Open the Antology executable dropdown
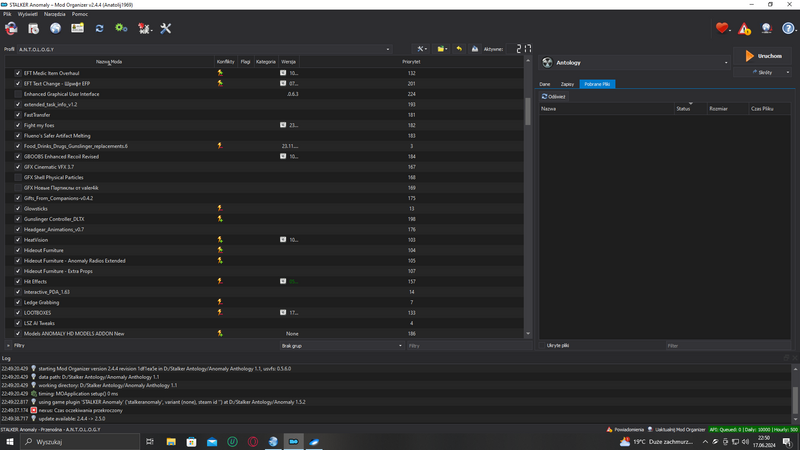The image size is (800, 450). tap(726, 63)
